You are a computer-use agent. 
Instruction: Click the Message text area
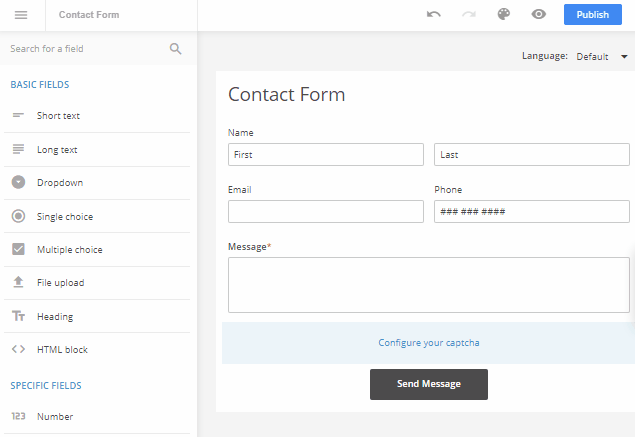428,285
